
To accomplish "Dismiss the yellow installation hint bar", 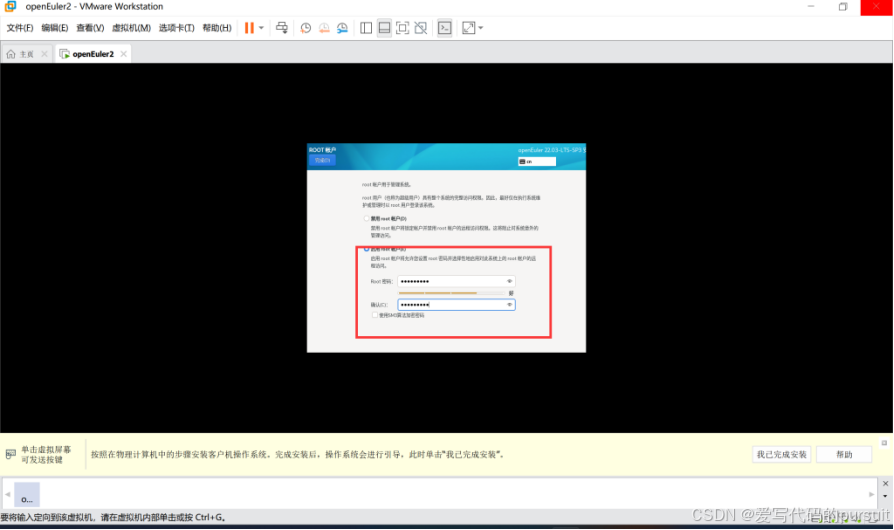I will (x=884, y=443).
